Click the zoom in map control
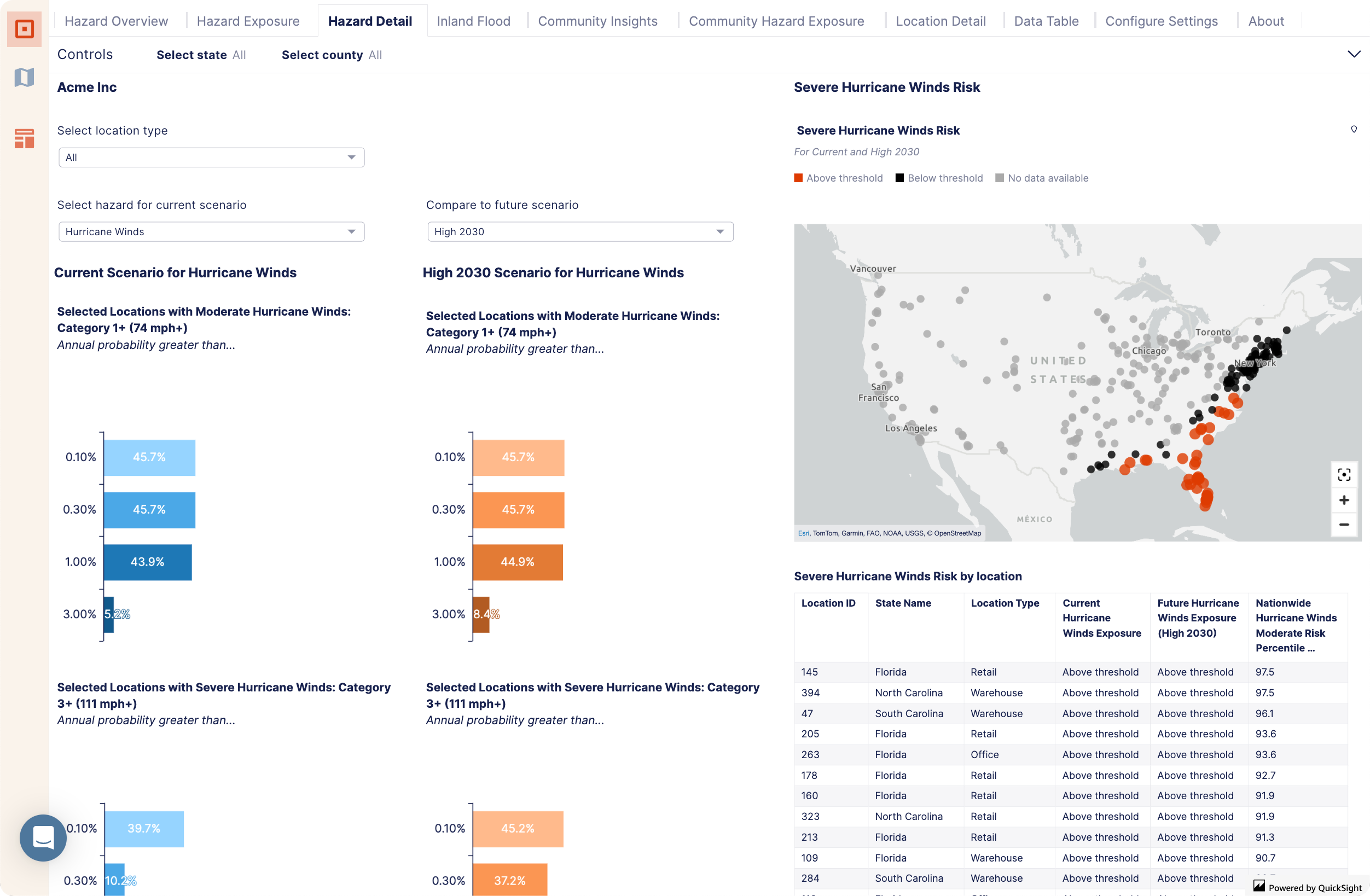 [x=1344, y=500]
